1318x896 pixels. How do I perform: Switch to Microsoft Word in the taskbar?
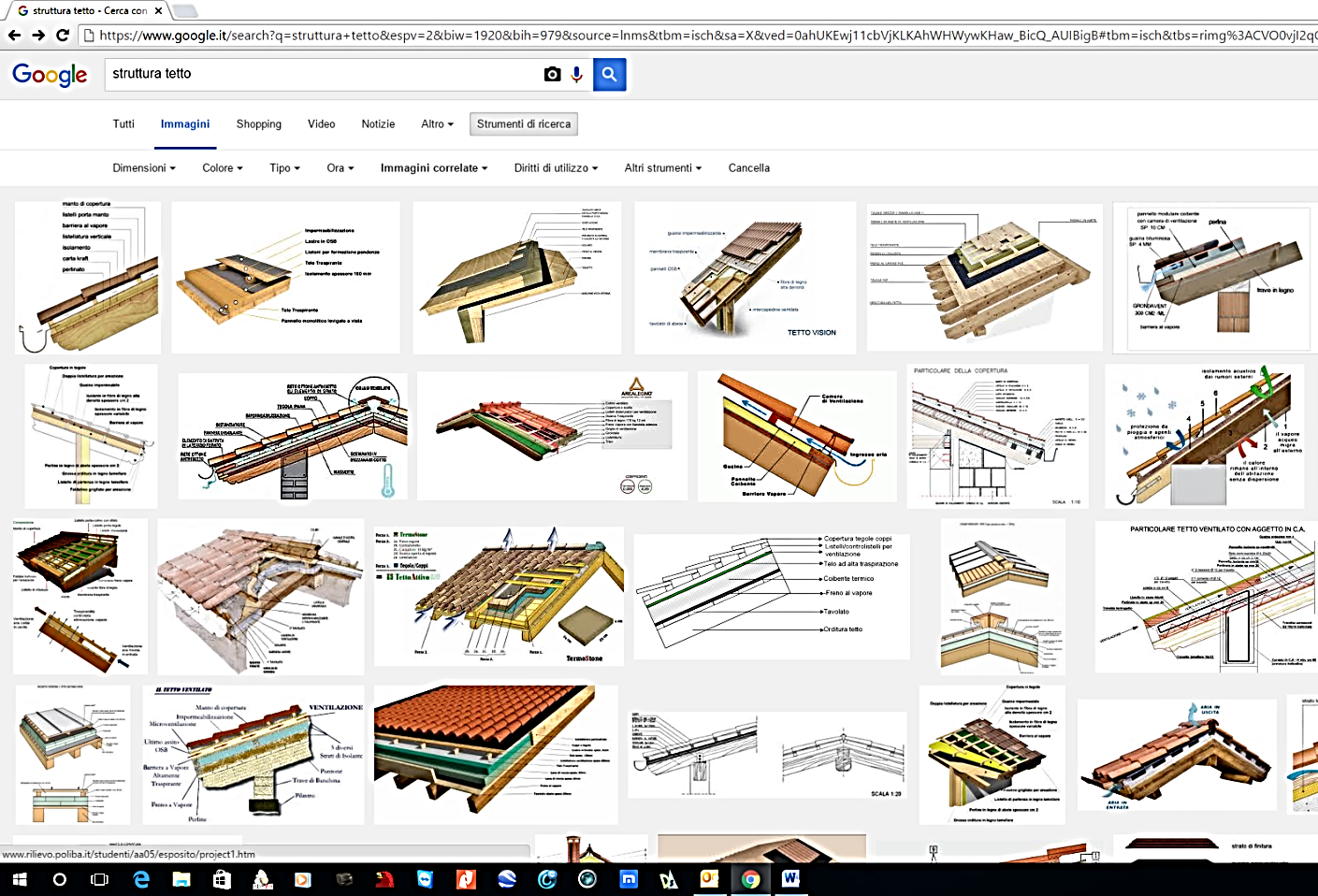point(790,879)
